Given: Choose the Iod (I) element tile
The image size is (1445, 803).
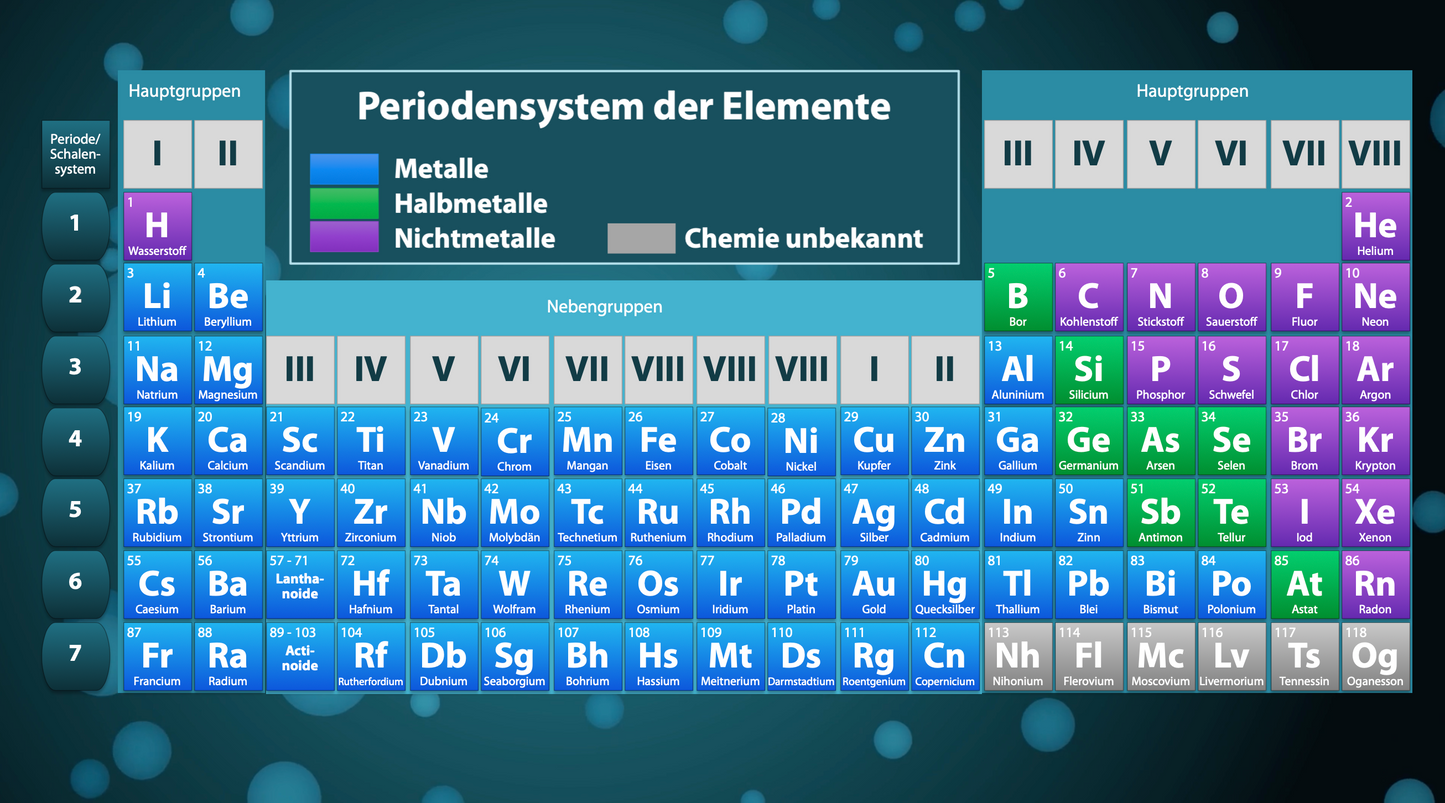Looking at the screenshot, I should tap(1304, 513).
